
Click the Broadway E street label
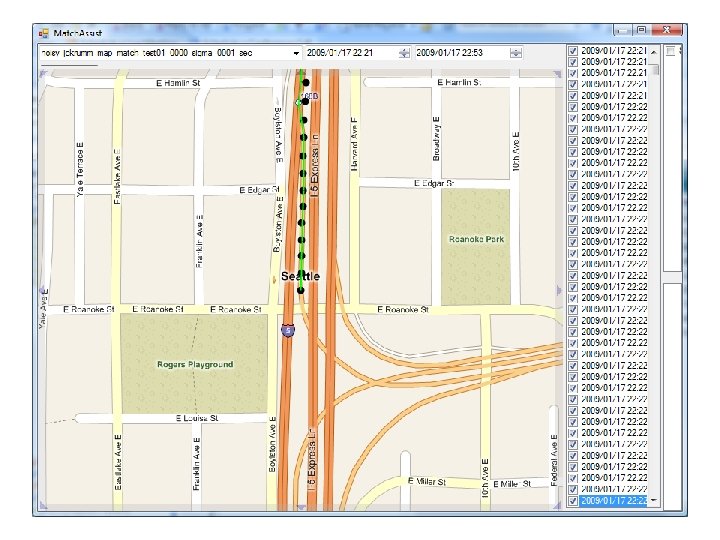click(x=436, y=139)
